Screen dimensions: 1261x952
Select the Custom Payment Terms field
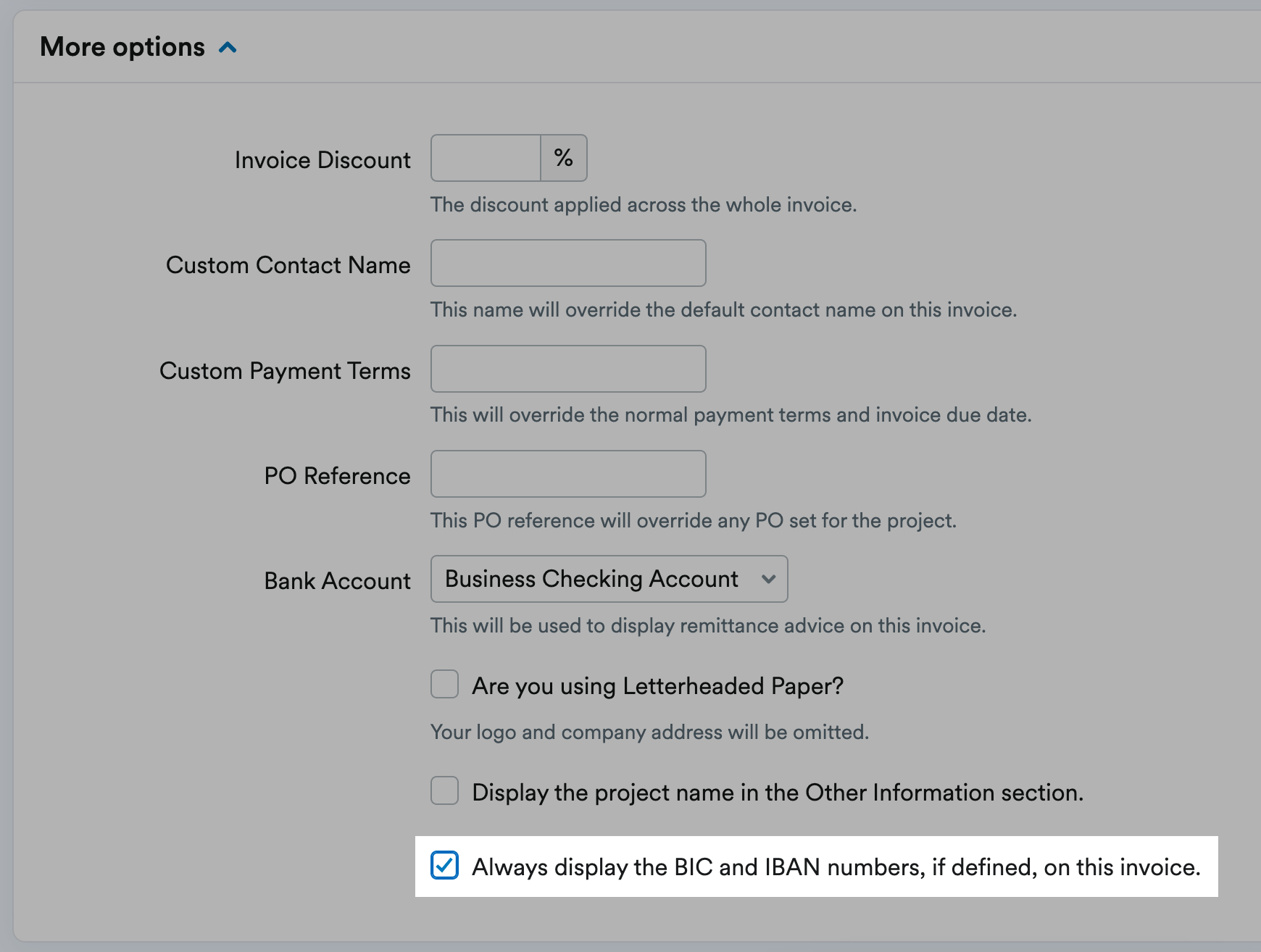click(567, 368)
